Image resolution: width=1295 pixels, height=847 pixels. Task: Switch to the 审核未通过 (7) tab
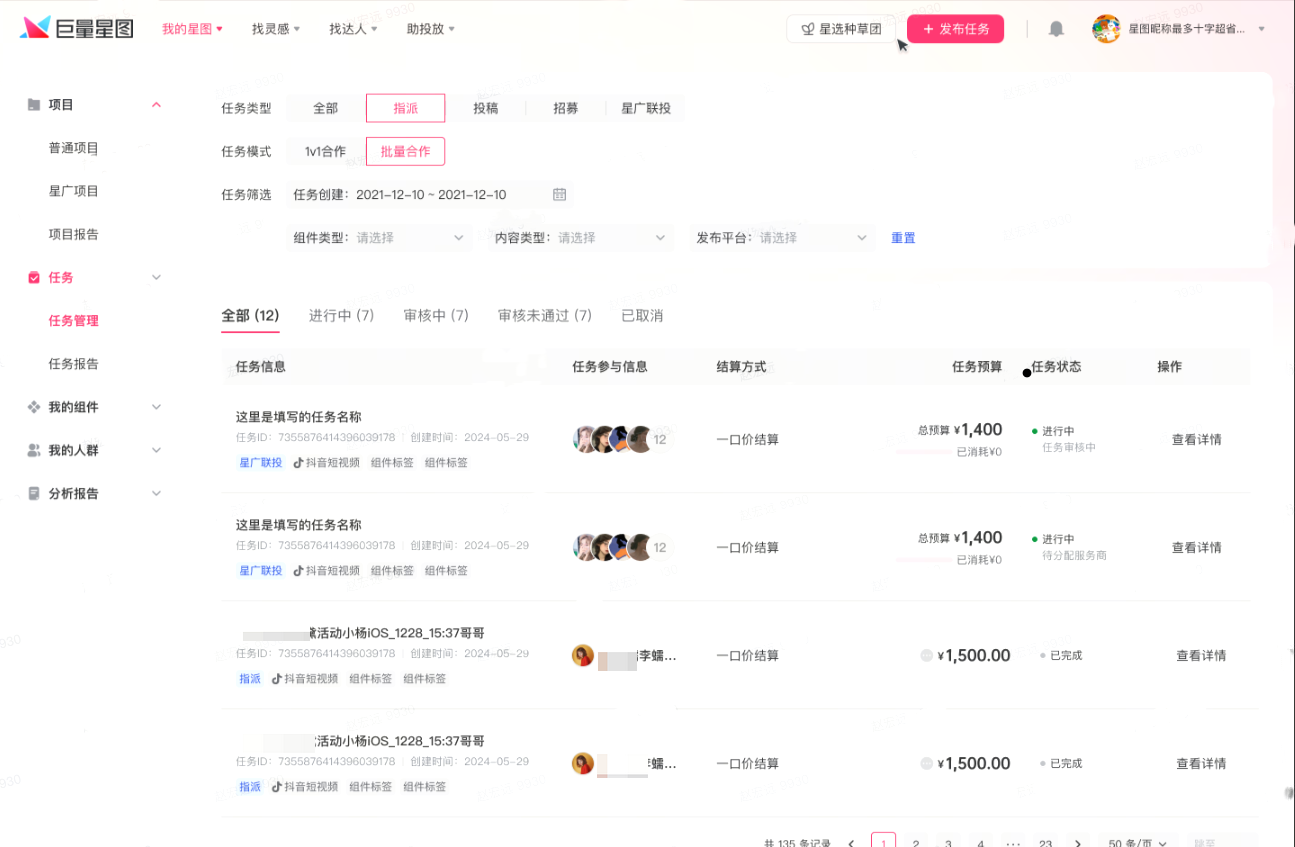coord(545,316)
